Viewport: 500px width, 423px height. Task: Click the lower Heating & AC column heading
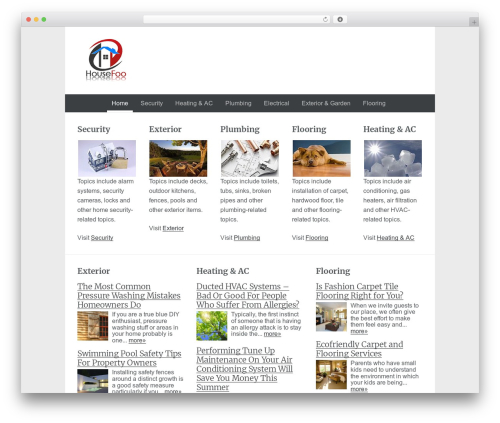pyautogui.click(x=223, y=271)
